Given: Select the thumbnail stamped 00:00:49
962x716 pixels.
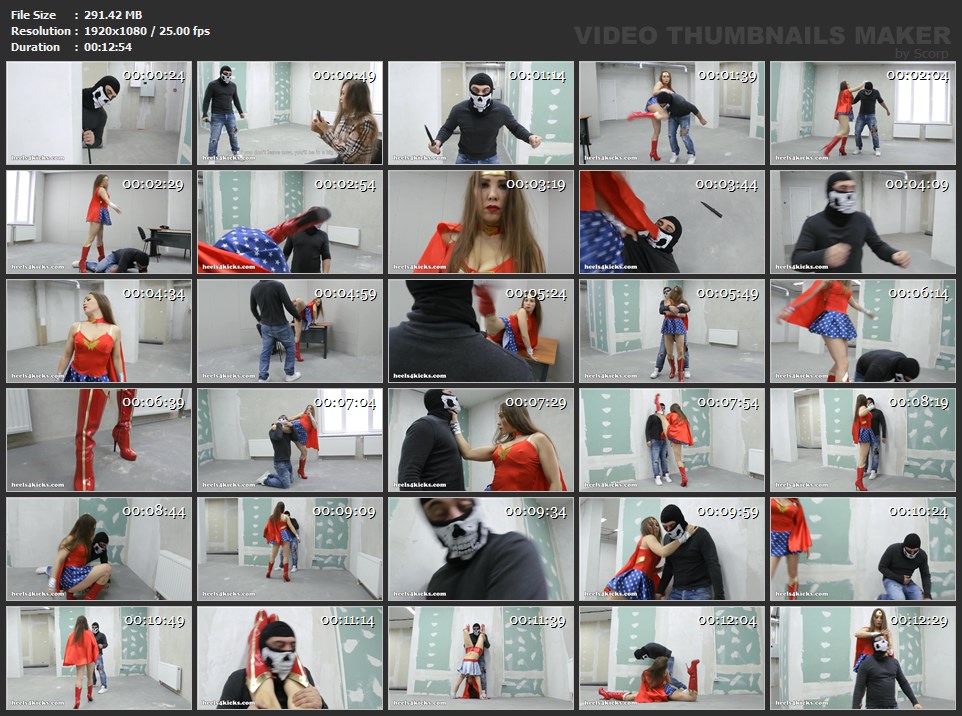Looking at the screenshot, I should [290, 113].
